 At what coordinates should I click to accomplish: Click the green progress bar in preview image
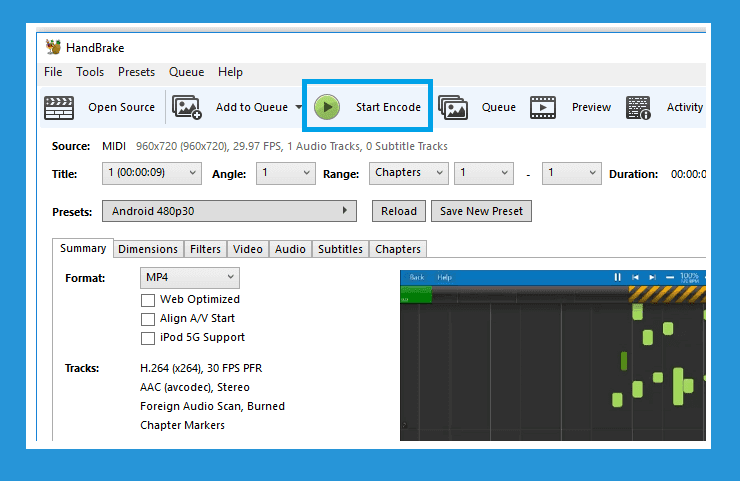[416, 295]
